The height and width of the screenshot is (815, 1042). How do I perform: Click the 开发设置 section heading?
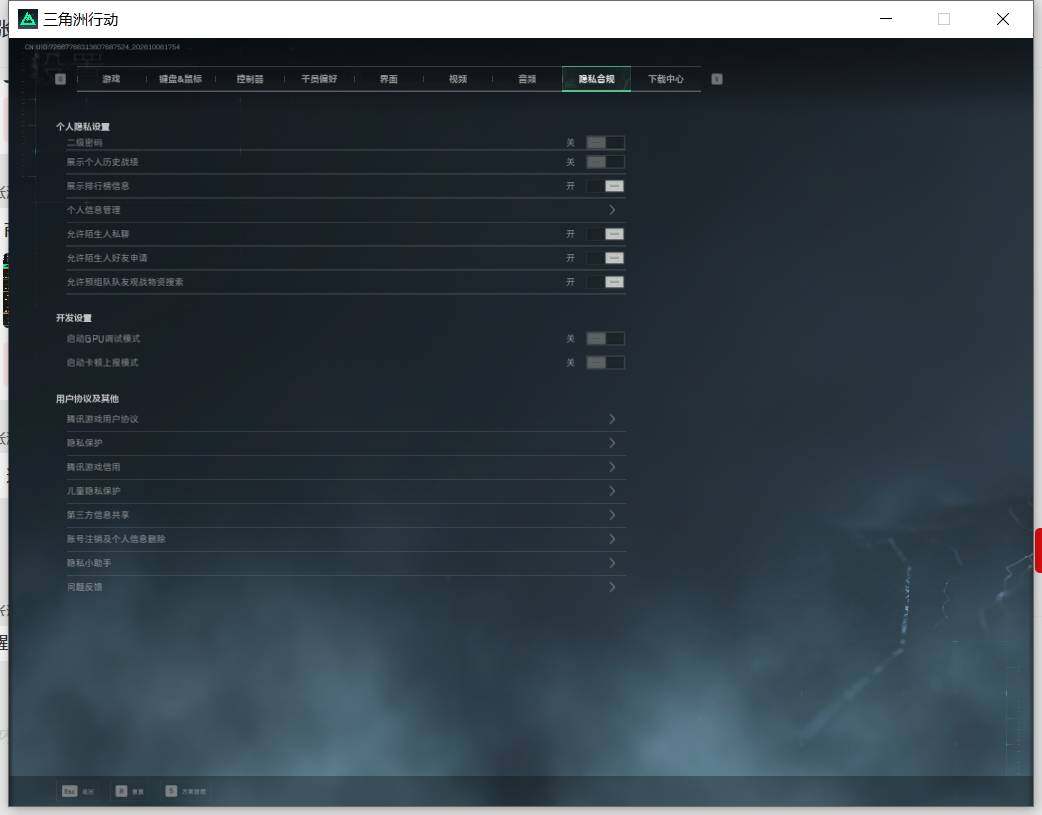point(74,318)
